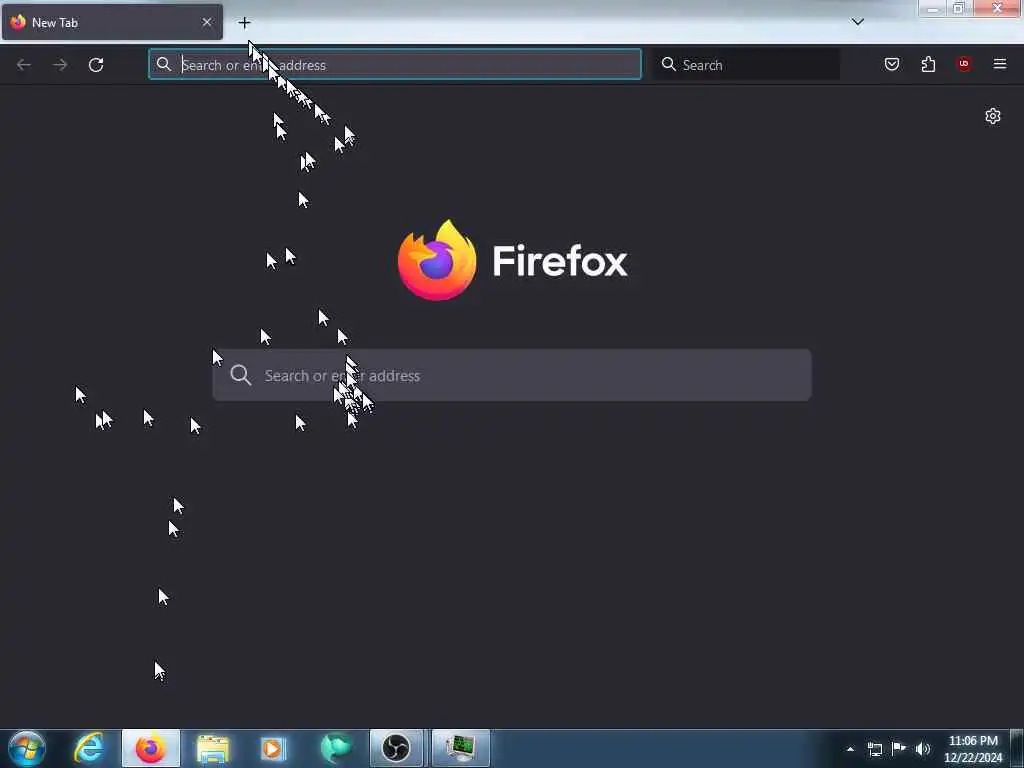Open the Windows Start menu
Screen dimensions: 1024x768
(x=27, y=748)
